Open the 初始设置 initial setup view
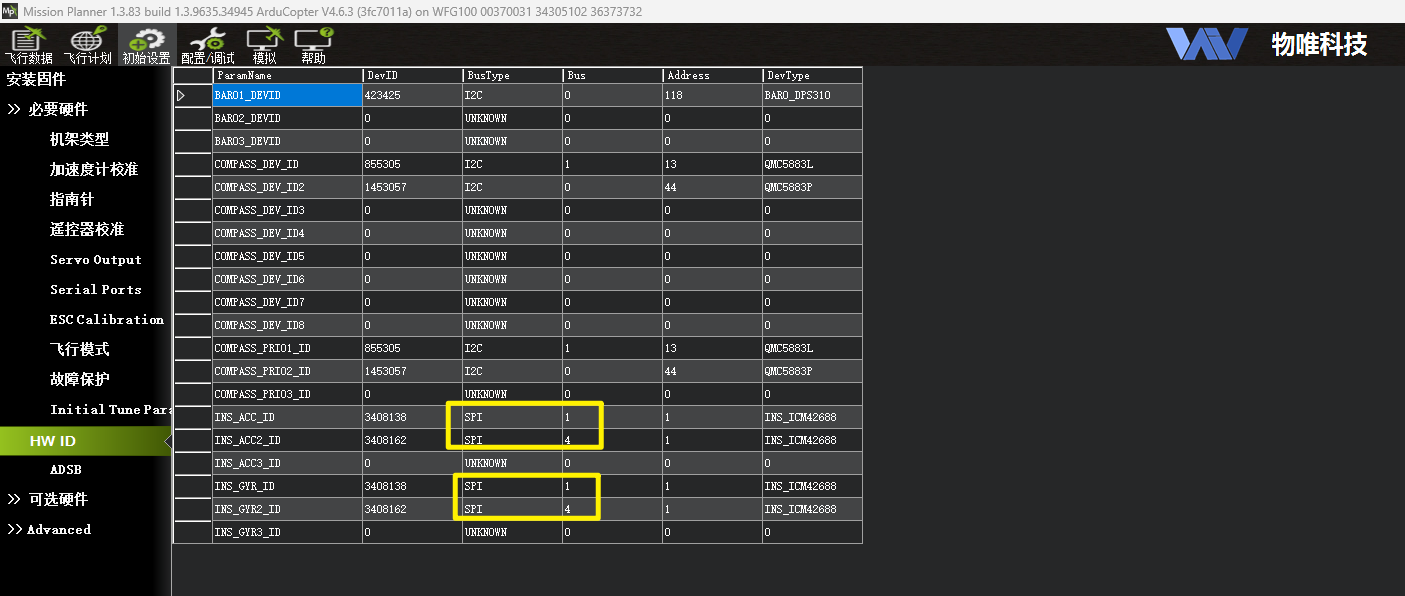Screen dimensions: 1405x596 147,45
